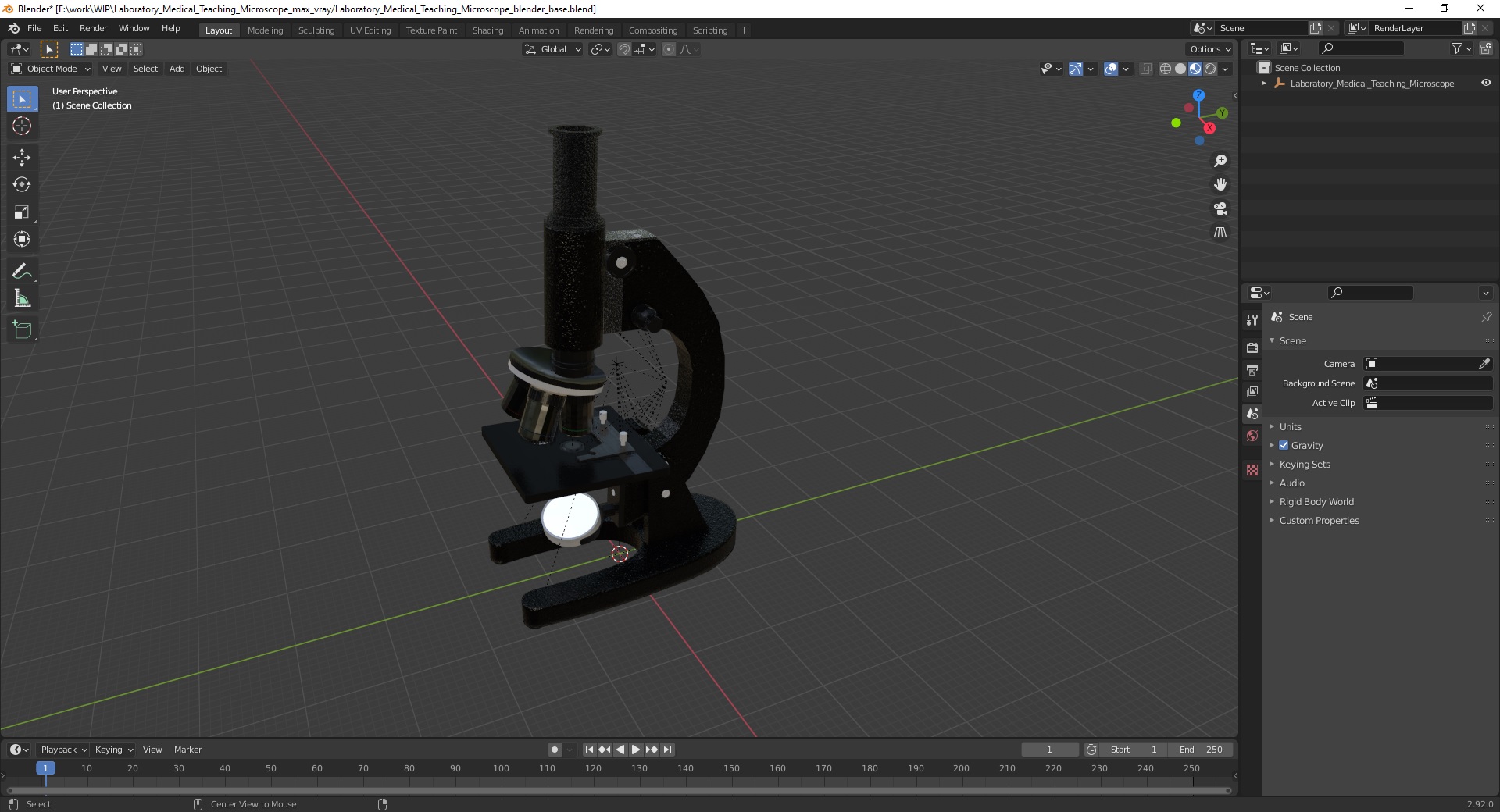Select the Cursor tool

point(22,126)
